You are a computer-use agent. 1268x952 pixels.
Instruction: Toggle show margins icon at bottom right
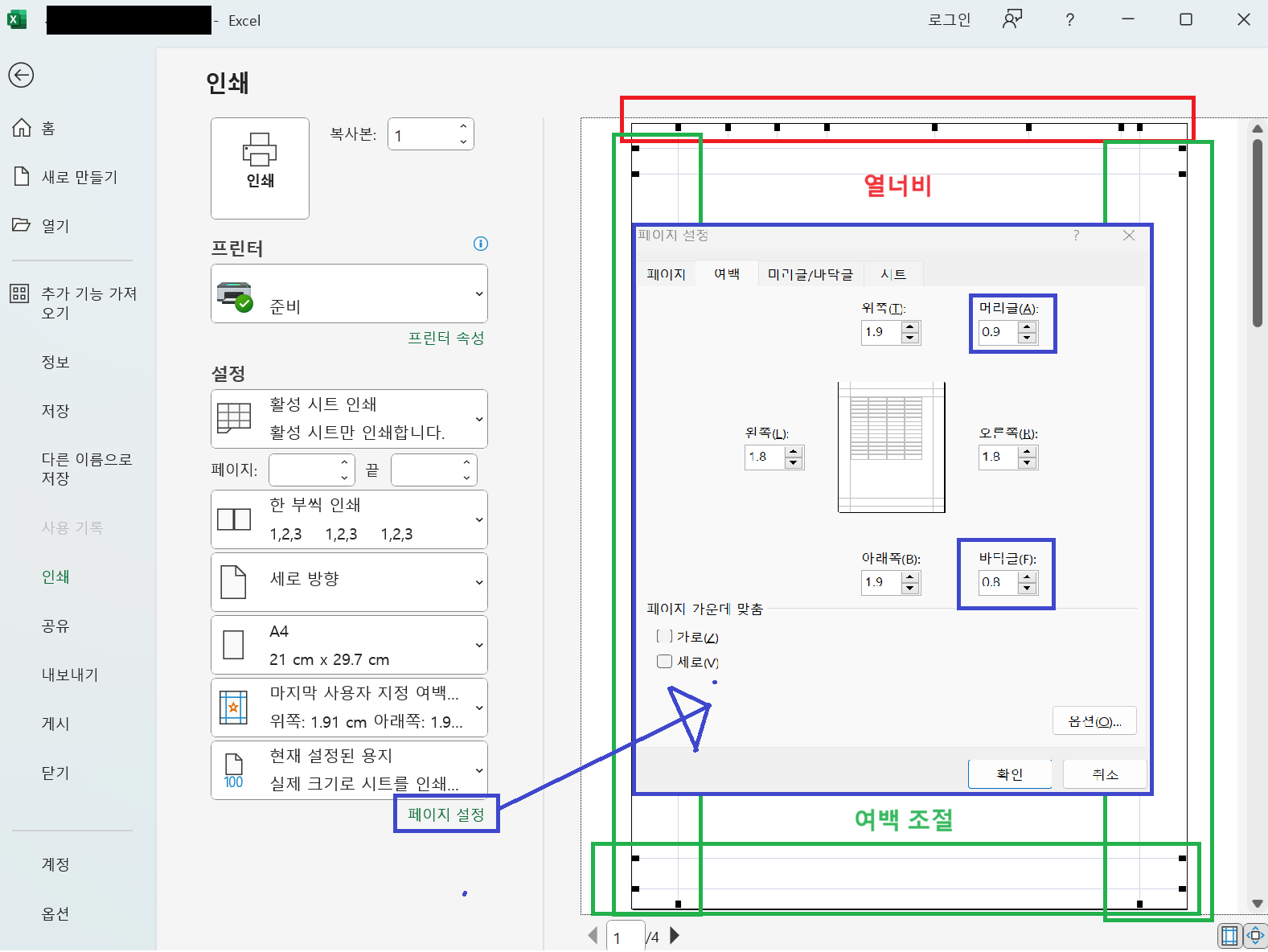(x=1229, y=935)
